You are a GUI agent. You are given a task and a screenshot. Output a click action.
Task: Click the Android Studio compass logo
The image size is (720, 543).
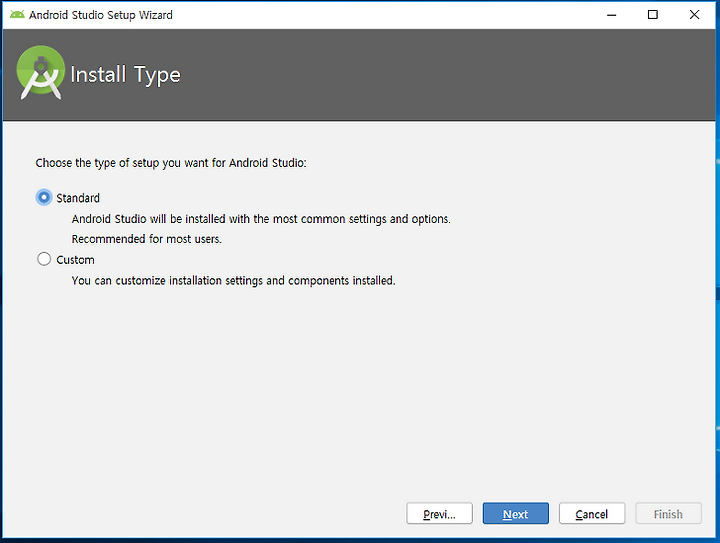[40, 73]
